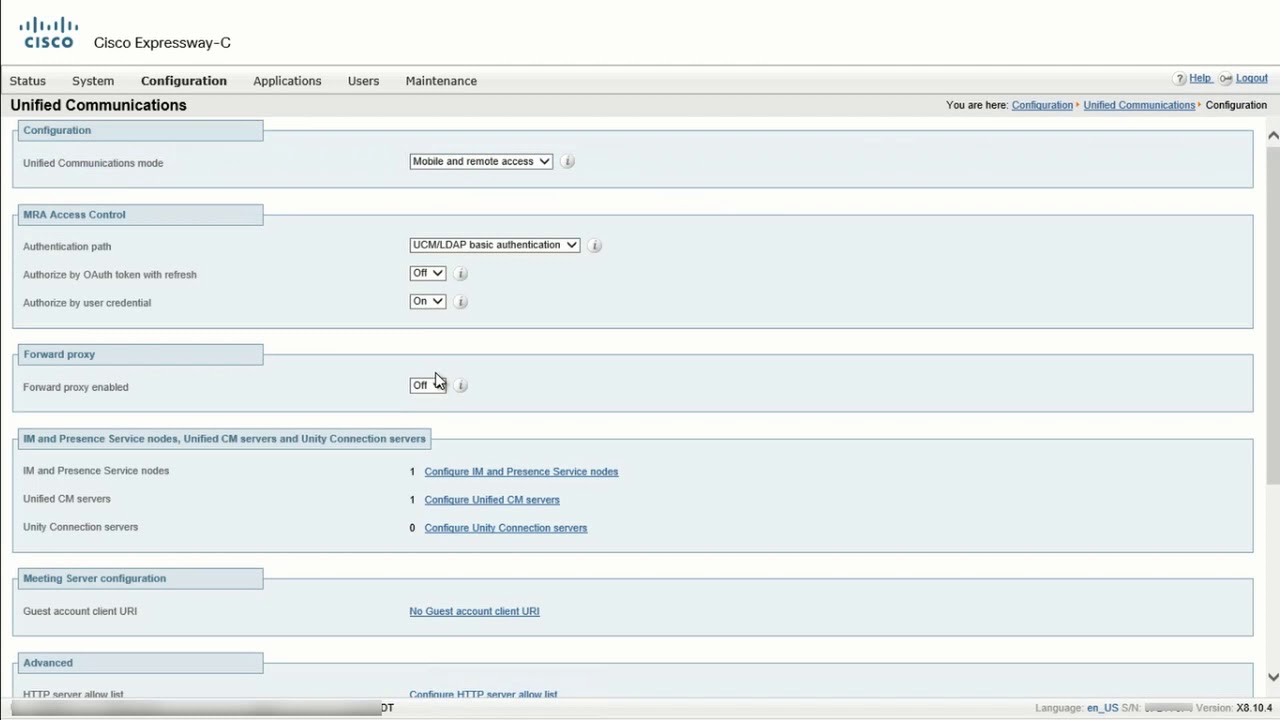The image size is (1280, 720).
Task: Show info for Forward proxy enabled
Action: click(460, 385)
